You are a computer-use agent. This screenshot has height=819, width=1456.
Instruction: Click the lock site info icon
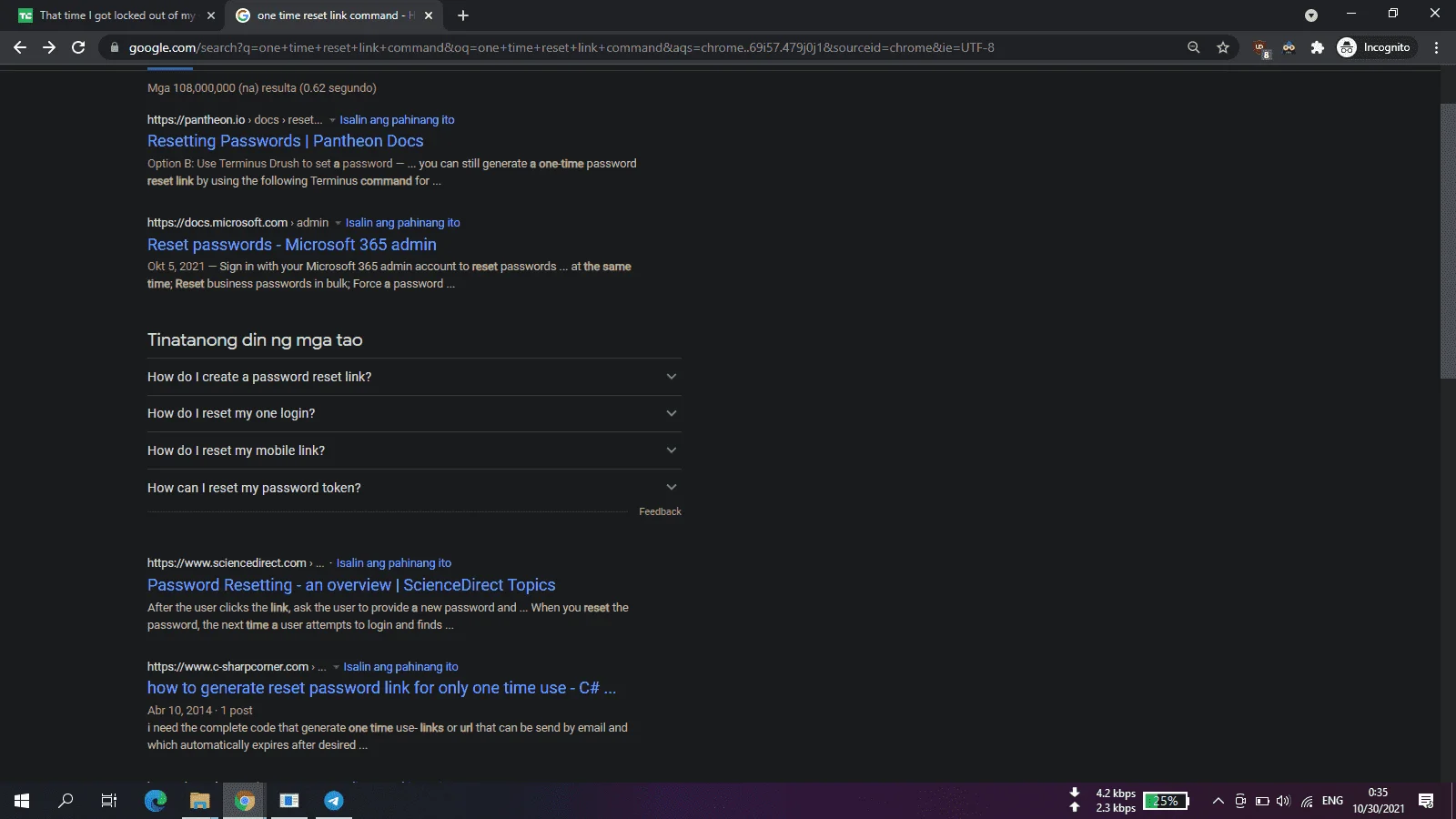tap(114, 47)
